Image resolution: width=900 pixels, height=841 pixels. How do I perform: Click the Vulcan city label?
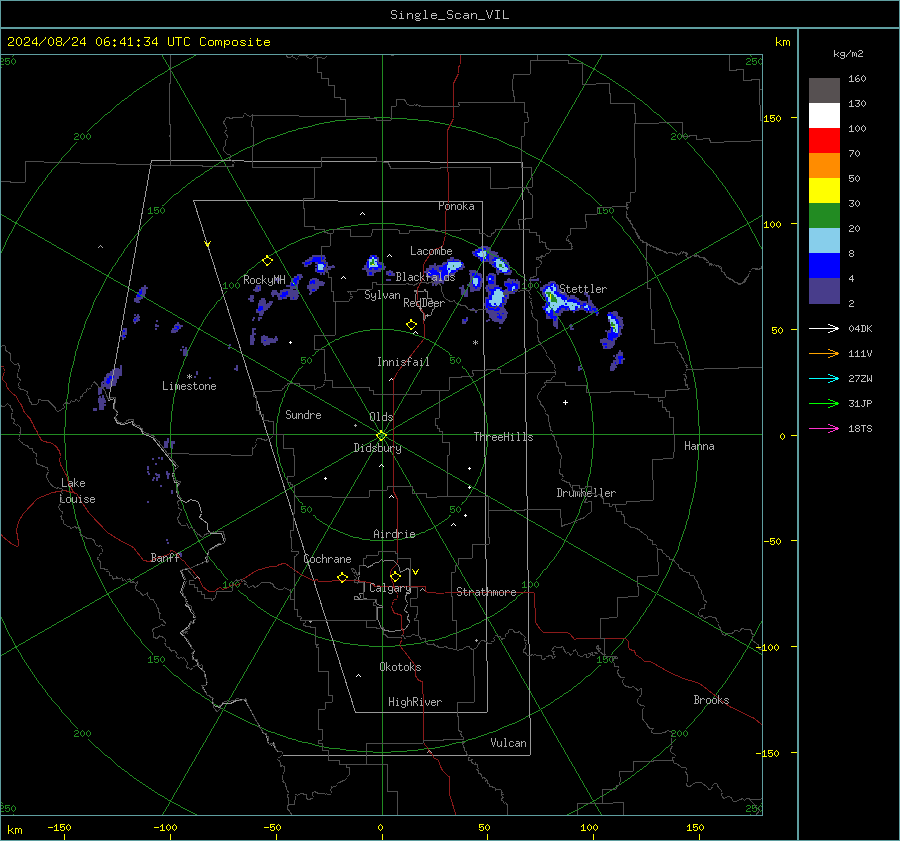tap(508, 743)
